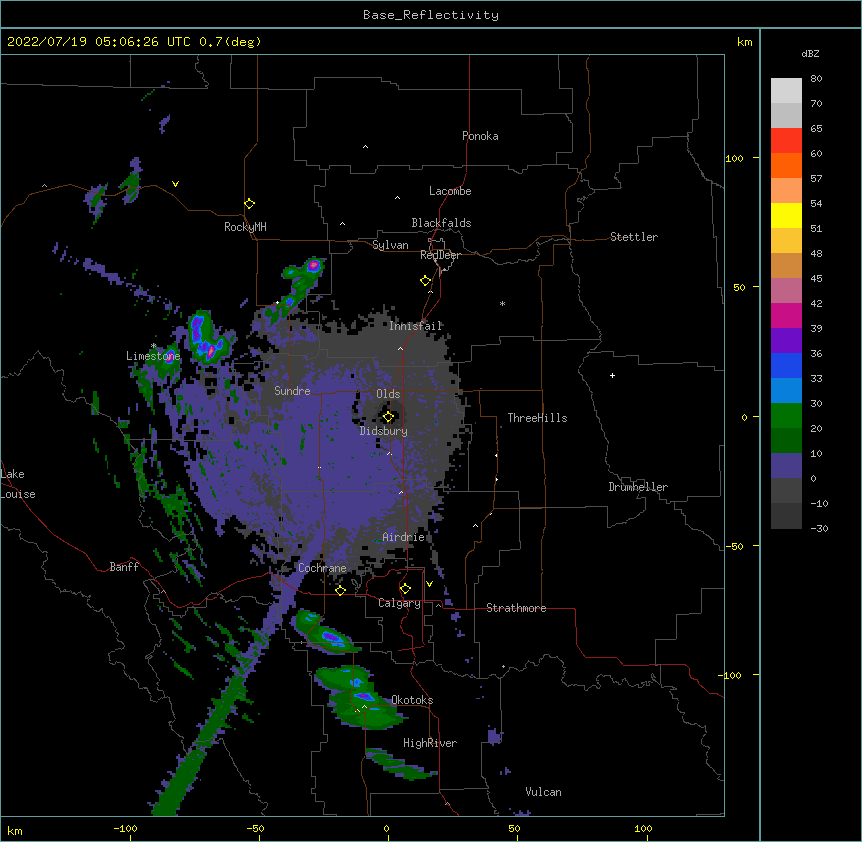Pick the magenta swatch in the dBZ legend
Viewport: 862px width, 842px height.
pos(786,315)
